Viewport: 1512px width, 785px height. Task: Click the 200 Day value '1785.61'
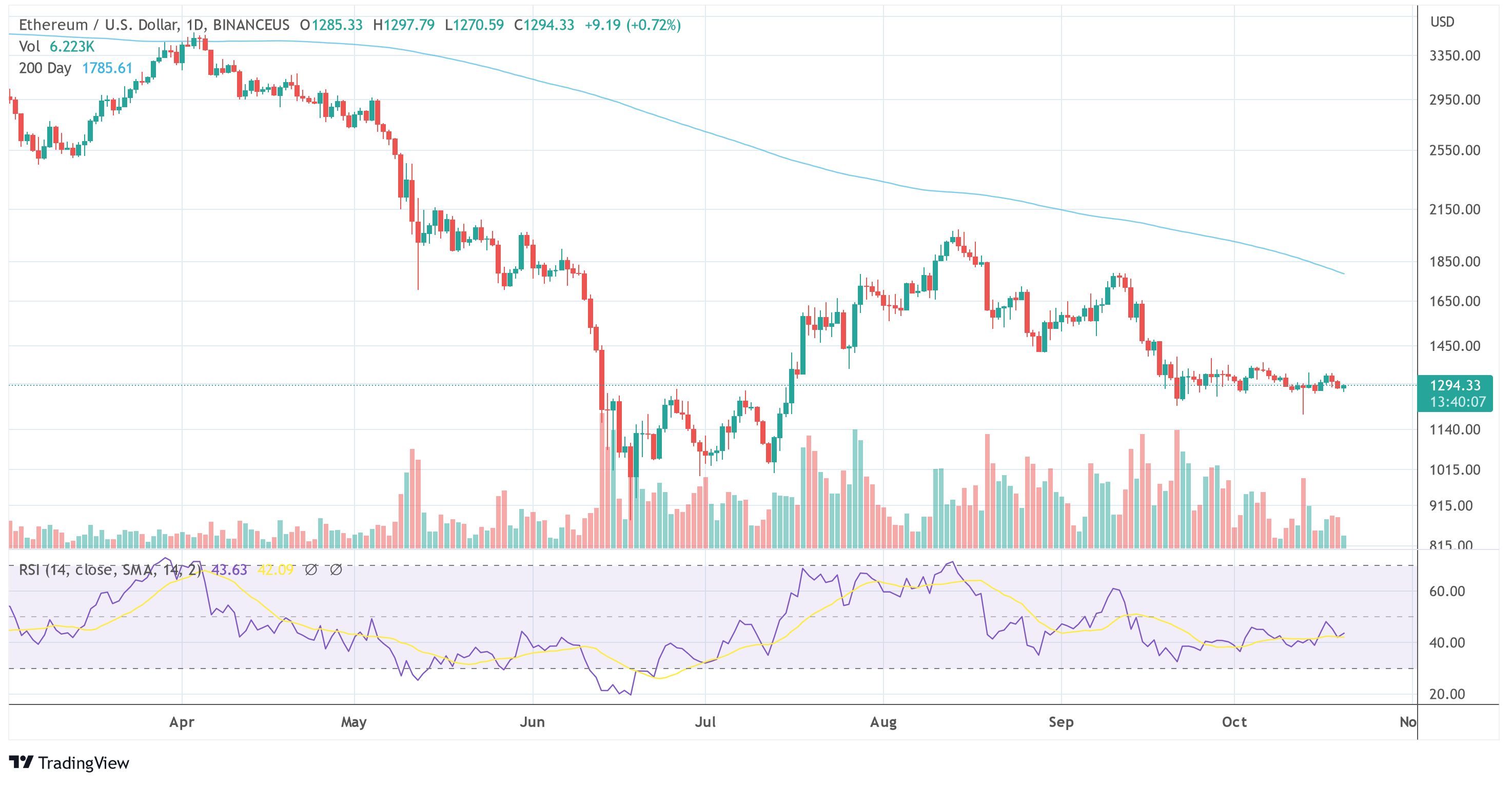[x=107, y=68]
